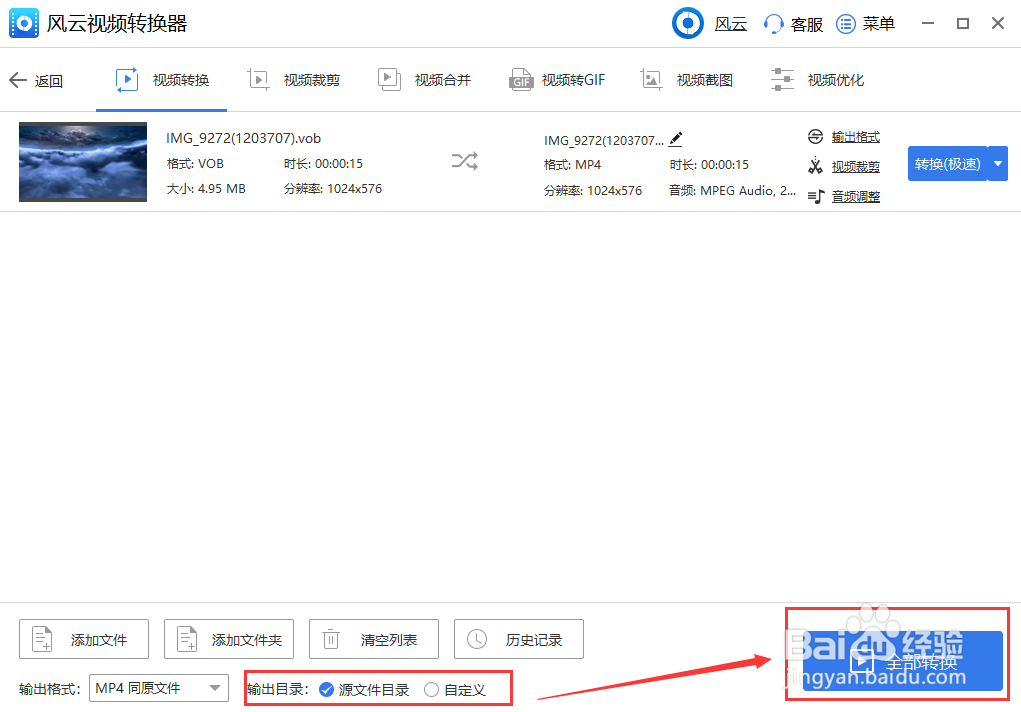This screenshot has height=712, width=1021.
Task: Open the 视频裁剪 tab
Action: (x=294, y=80)
